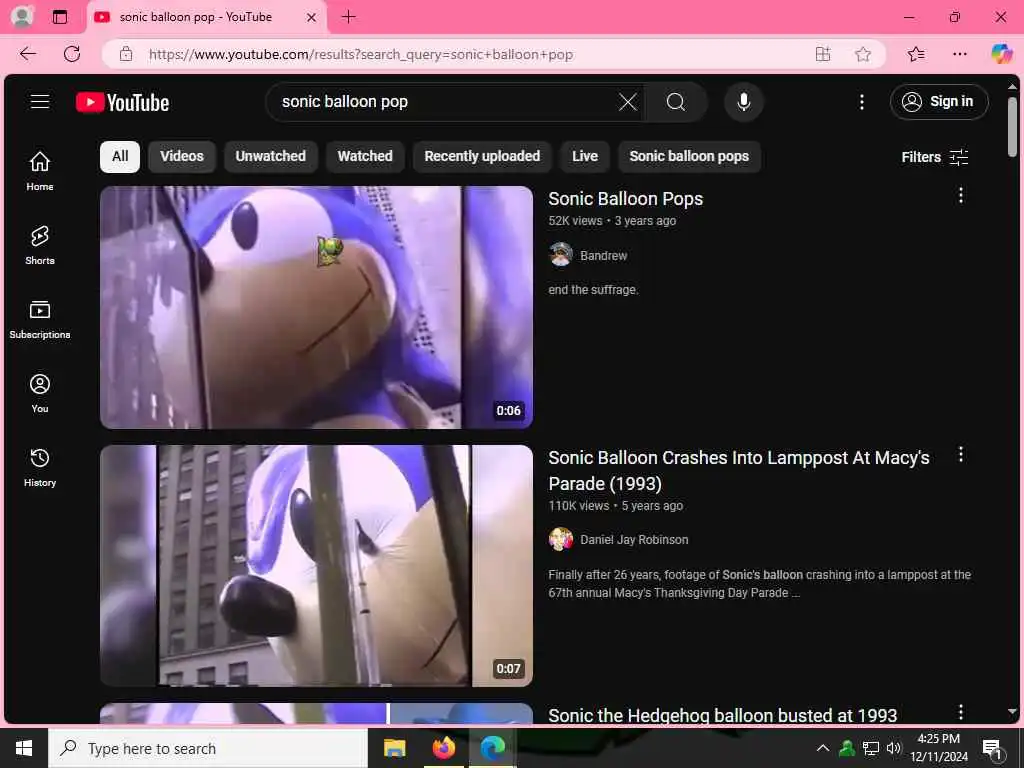Open the volume control in tray
The width and height of the screenshot is (1024, 768).
pos(893,748)
